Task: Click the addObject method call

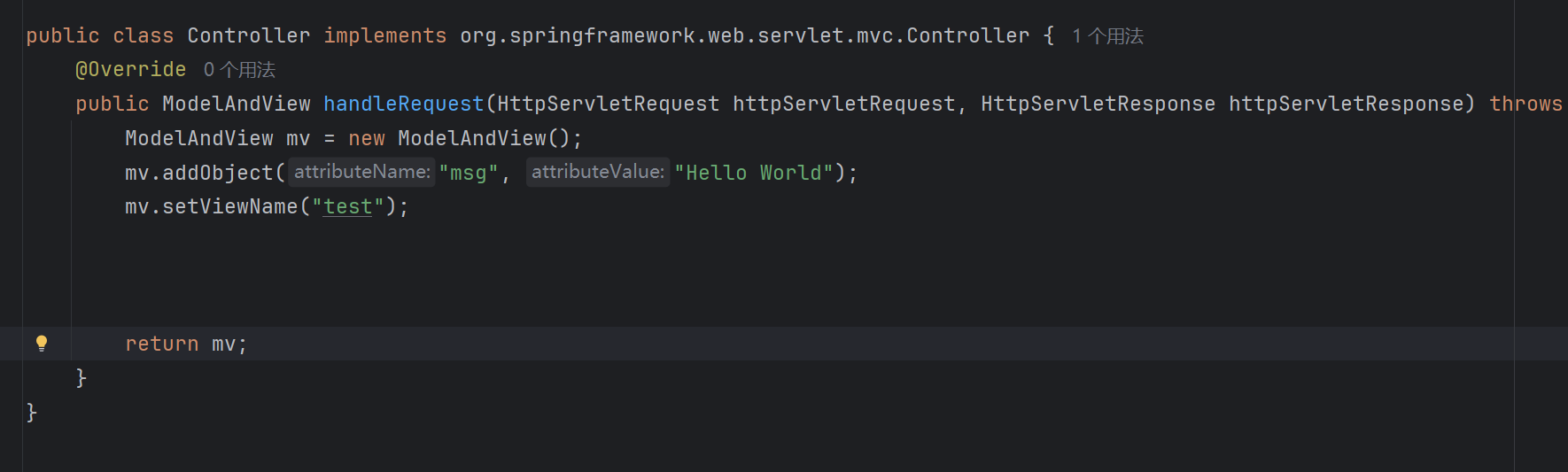Action: 218,173
